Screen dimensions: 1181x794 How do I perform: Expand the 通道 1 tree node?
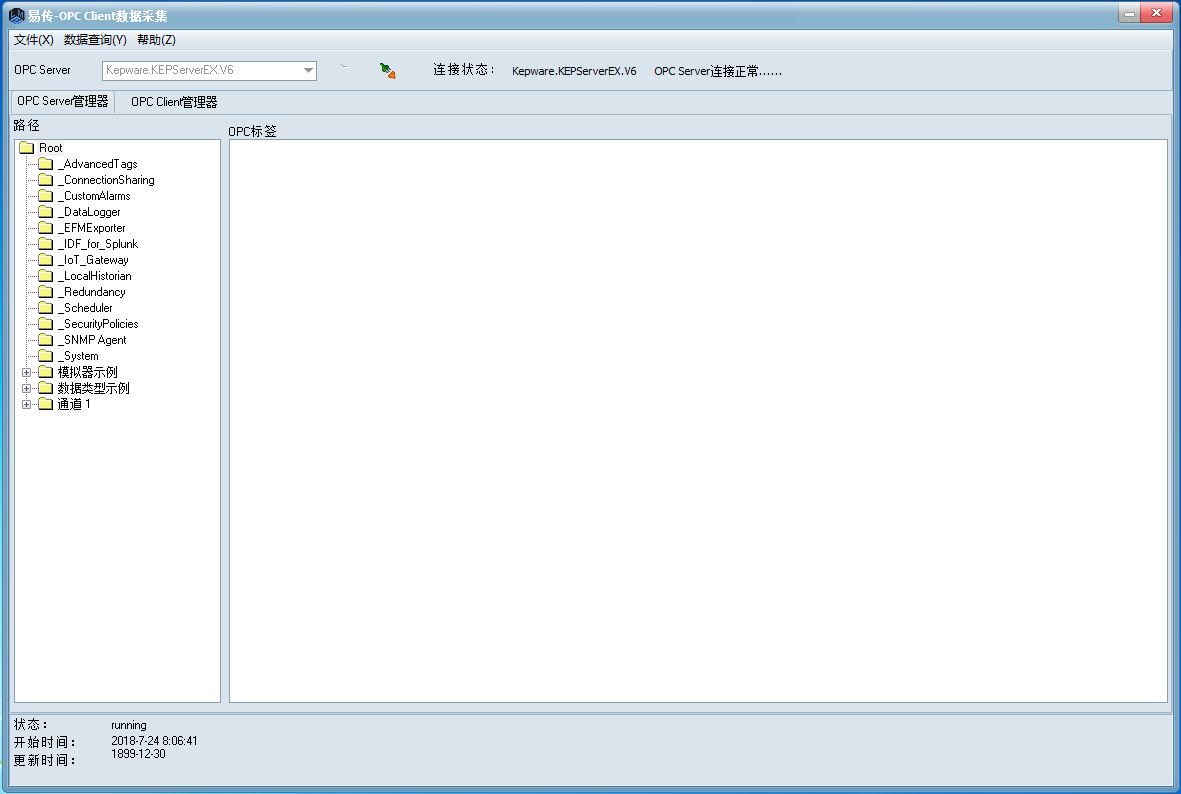coord(26,404)
